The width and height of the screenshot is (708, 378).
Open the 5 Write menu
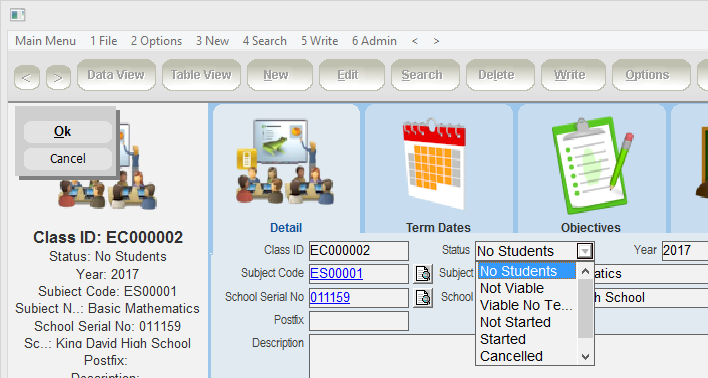[x=320, y=41]
